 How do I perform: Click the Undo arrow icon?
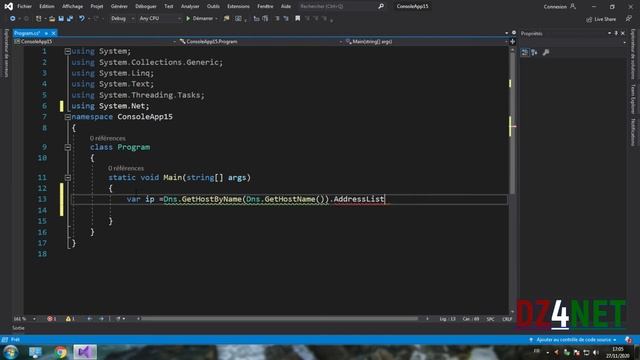(82, 19)
